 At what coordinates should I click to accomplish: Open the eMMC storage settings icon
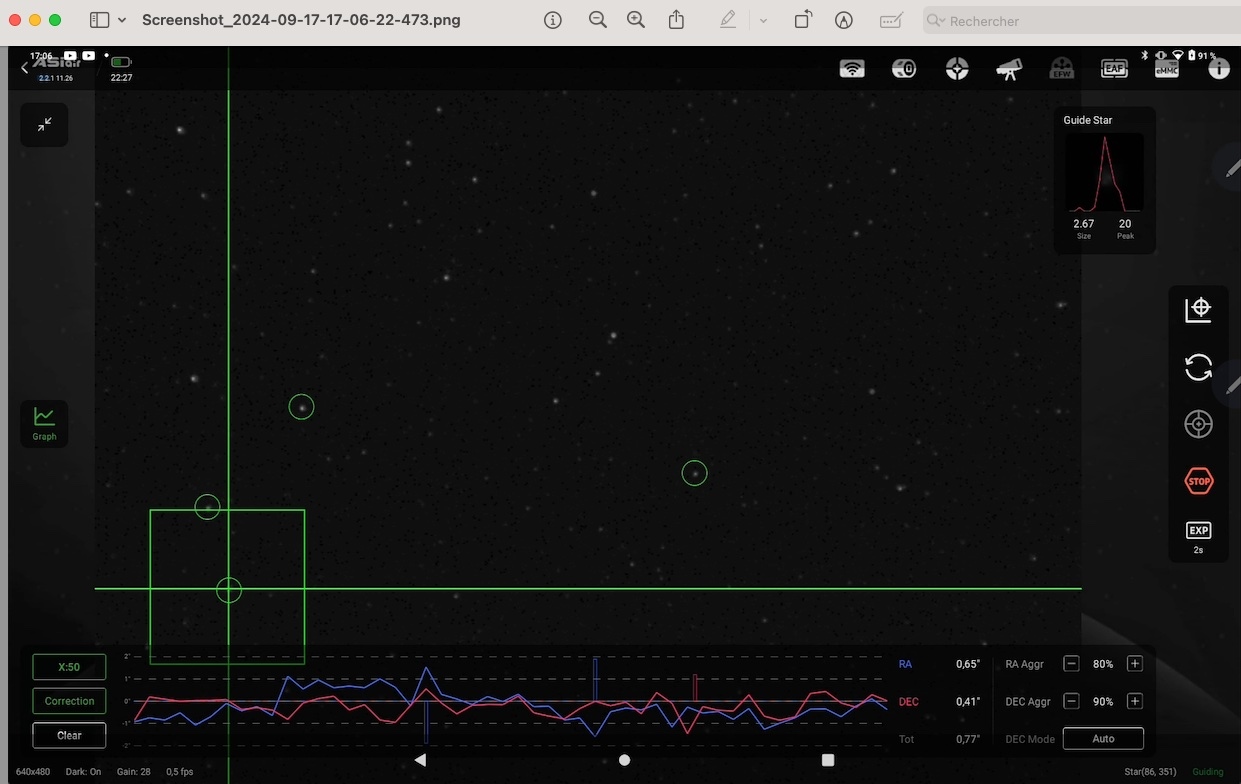point(1166,68)
